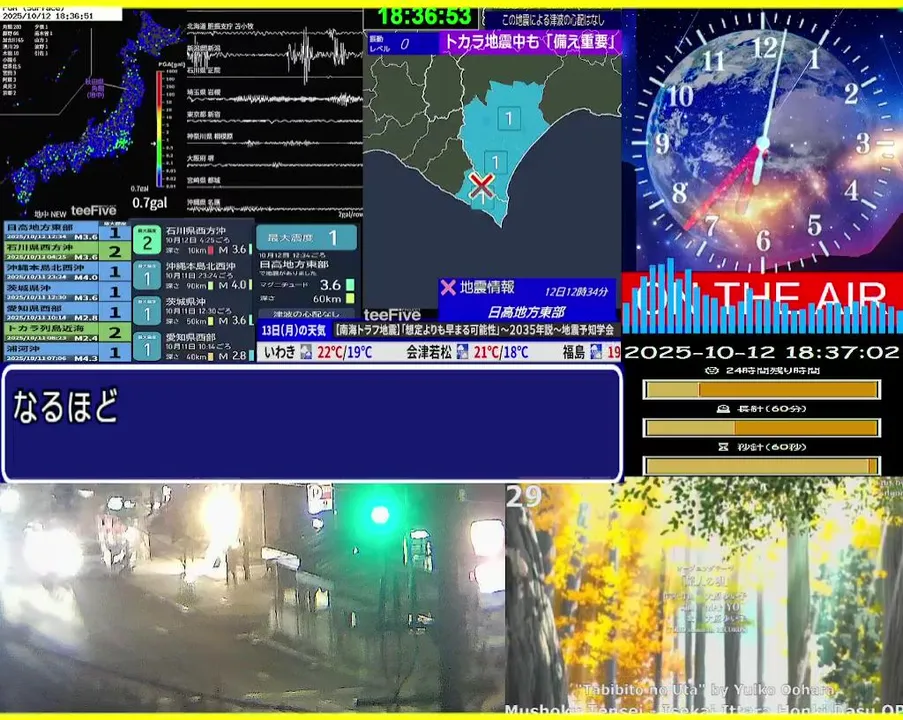Click the green traffic light in camera feed
903x720 pixels.
pyautogui.click(x=380, y=514)
